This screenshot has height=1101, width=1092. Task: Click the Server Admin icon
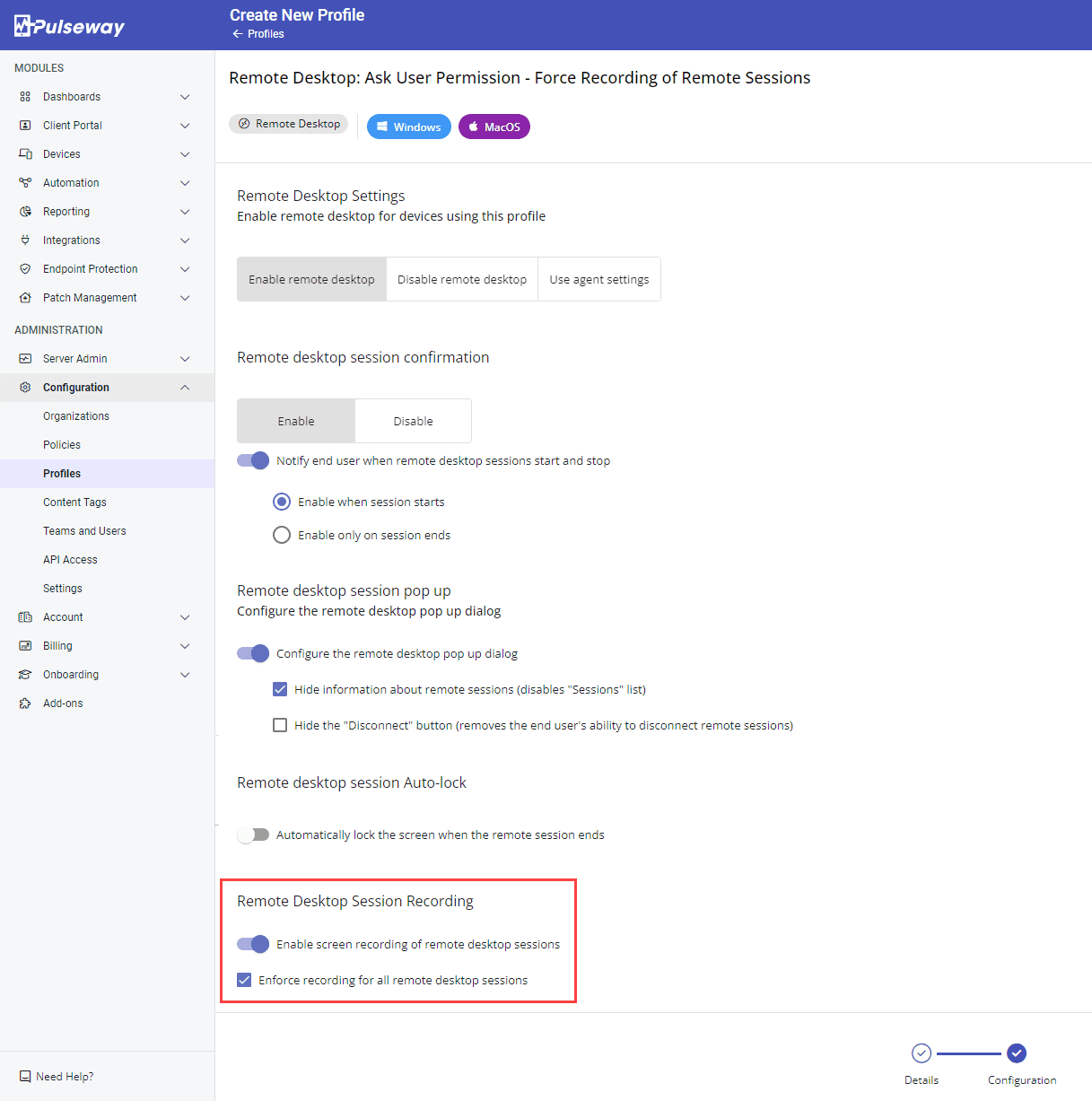pos(25,359)
